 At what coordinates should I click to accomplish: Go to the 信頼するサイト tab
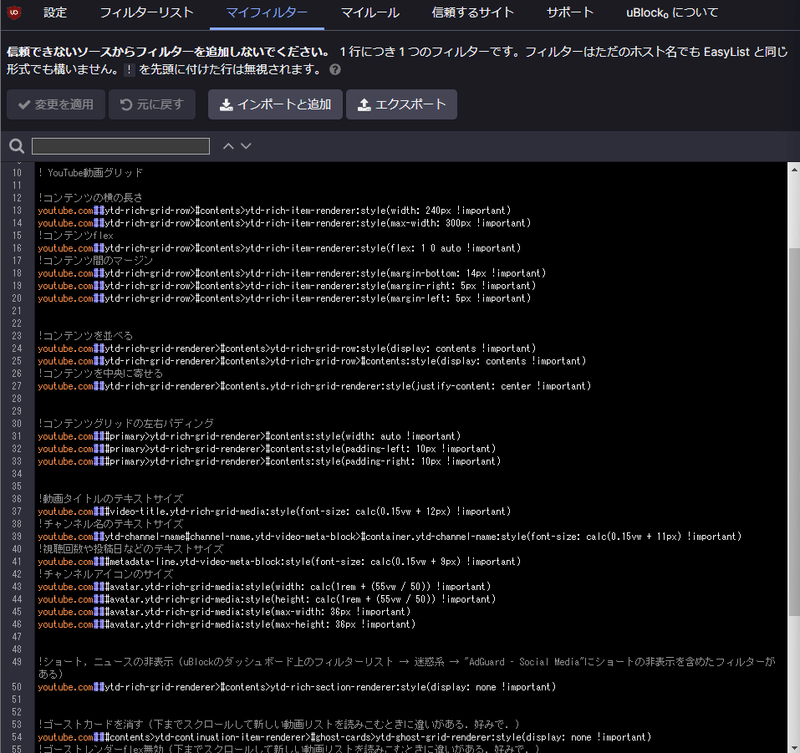pyautogui.click(x=472, y=13)
